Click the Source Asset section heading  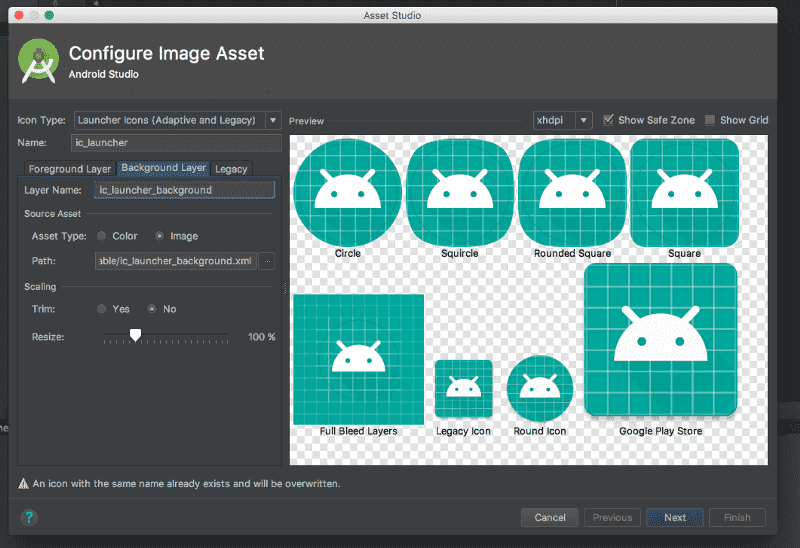pos(53,214)
